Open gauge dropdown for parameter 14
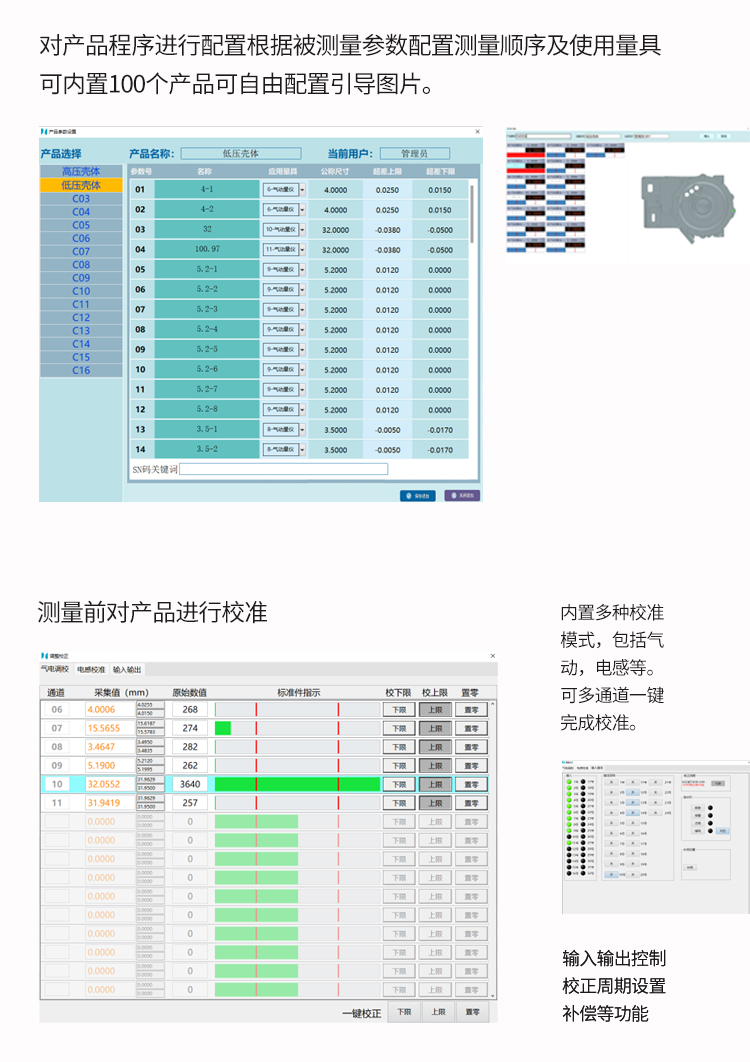The image size is (750, 1062). coord(302,450)
